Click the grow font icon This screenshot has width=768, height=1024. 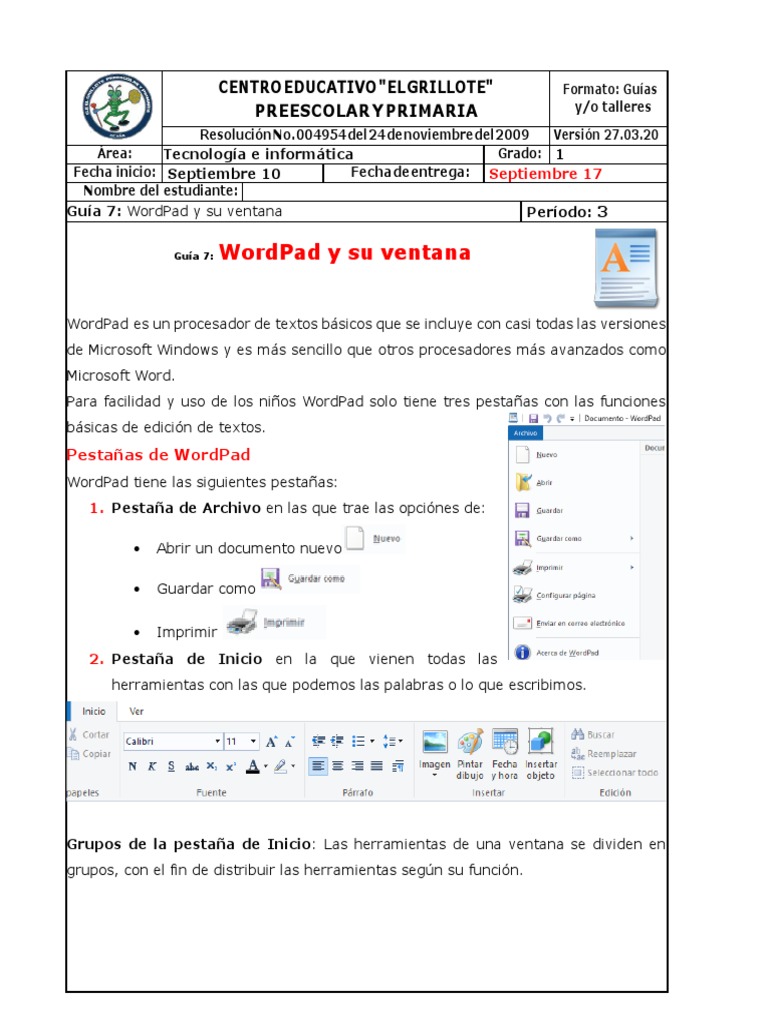(271, 741)
